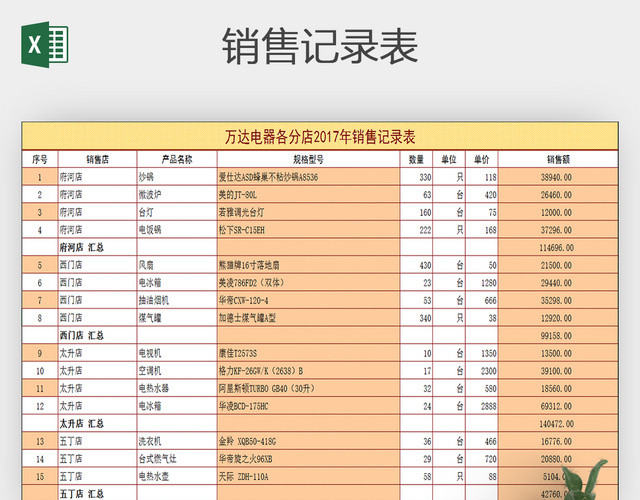Click the 规格型号 column header
The height and width of the screenshot is (500, 640).
(x=308, y=159)
